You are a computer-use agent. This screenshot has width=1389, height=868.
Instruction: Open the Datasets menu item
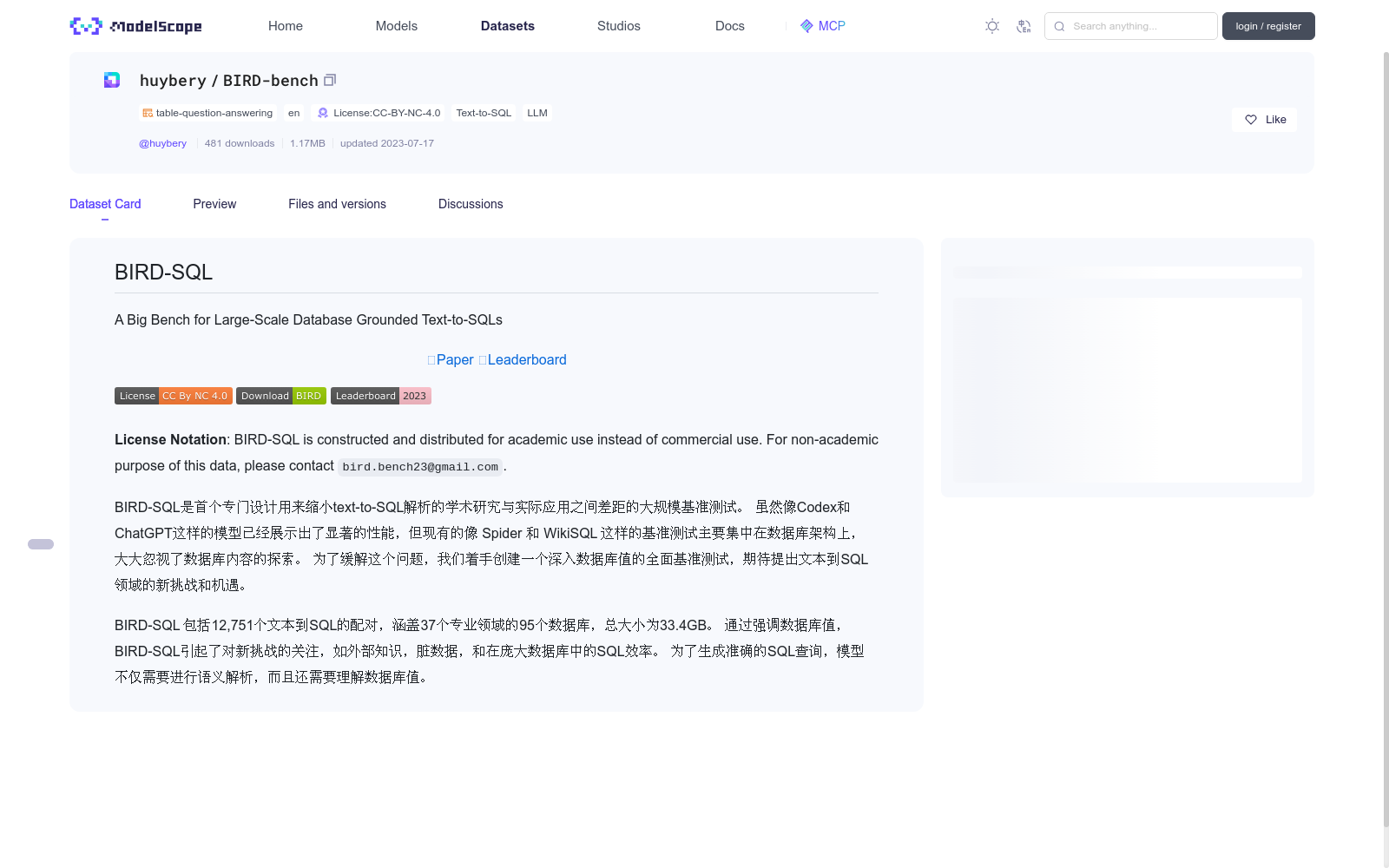pyautogui.click(x=508, y=26)
